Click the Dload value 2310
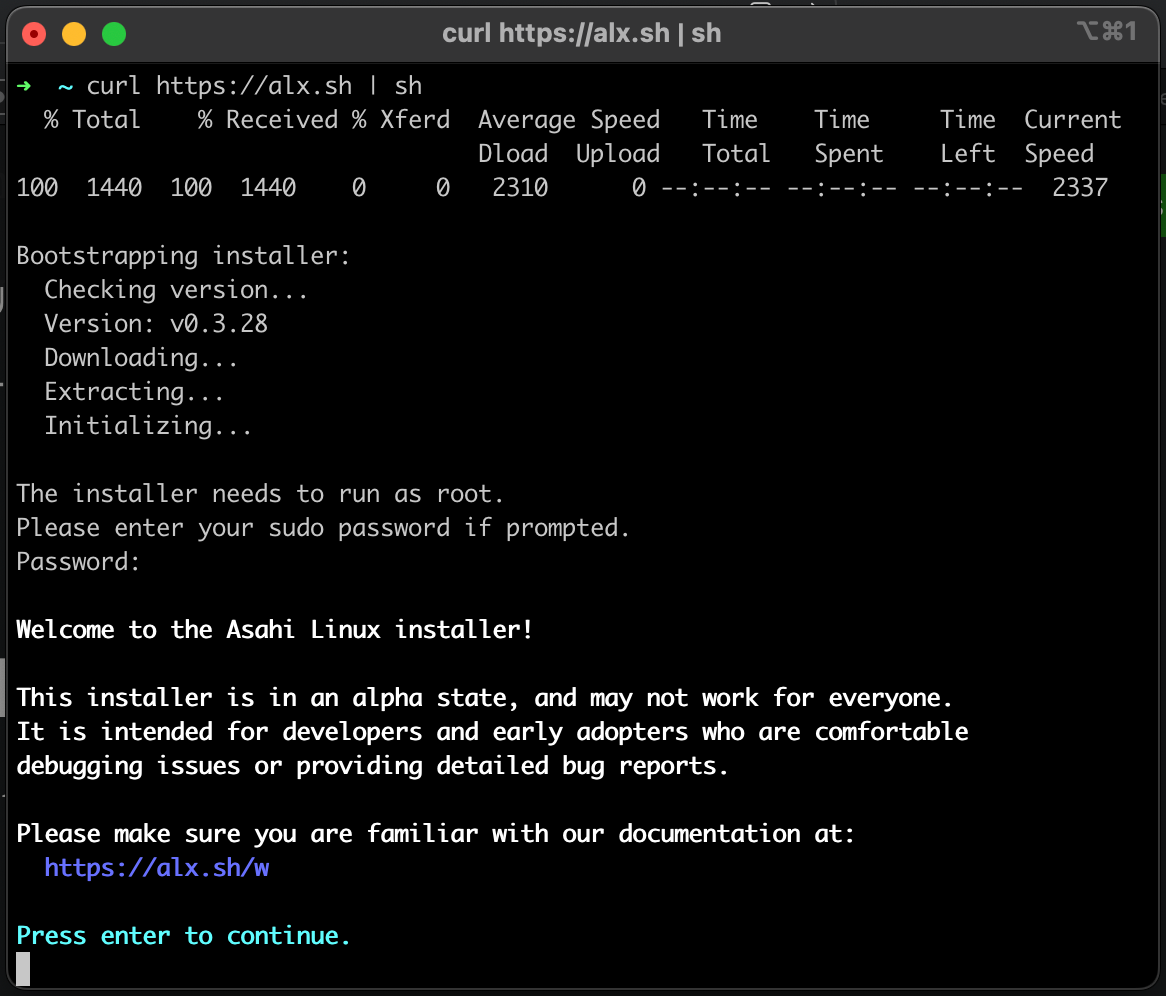1166x996 pixels. (x=520, y=187)
